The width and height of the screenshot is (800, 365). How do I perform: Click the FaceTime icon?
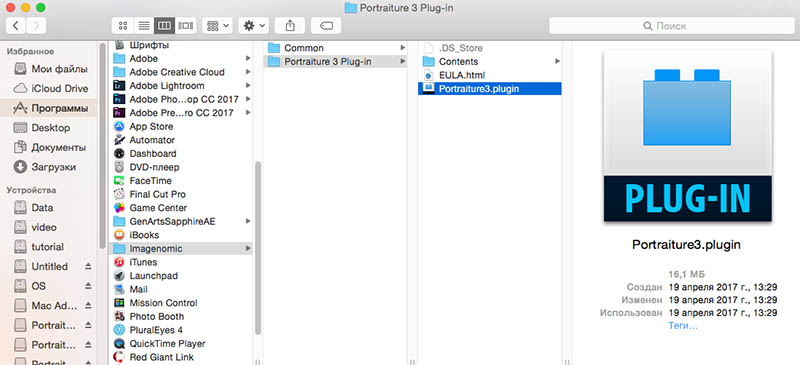click(x=119, y=181)
